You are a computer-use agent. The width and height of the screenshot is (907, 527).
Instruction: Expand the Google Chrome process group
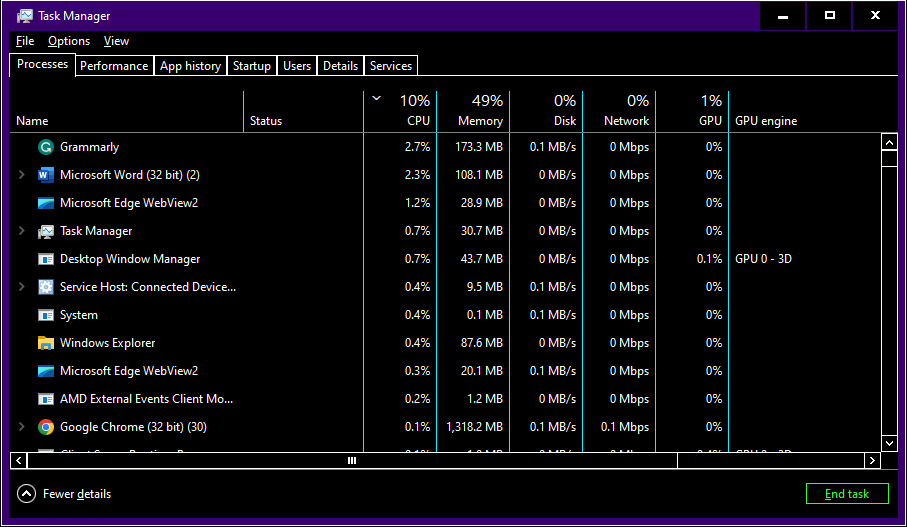pos(21,427)
